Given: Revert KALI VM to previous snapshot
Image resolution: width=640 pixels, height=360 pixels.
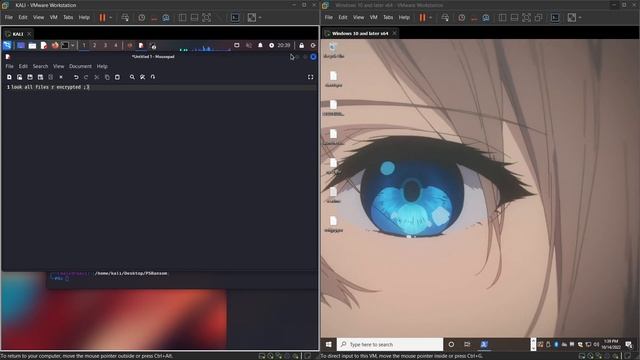Looking at the screenshot, I should [x=154, y=18].
